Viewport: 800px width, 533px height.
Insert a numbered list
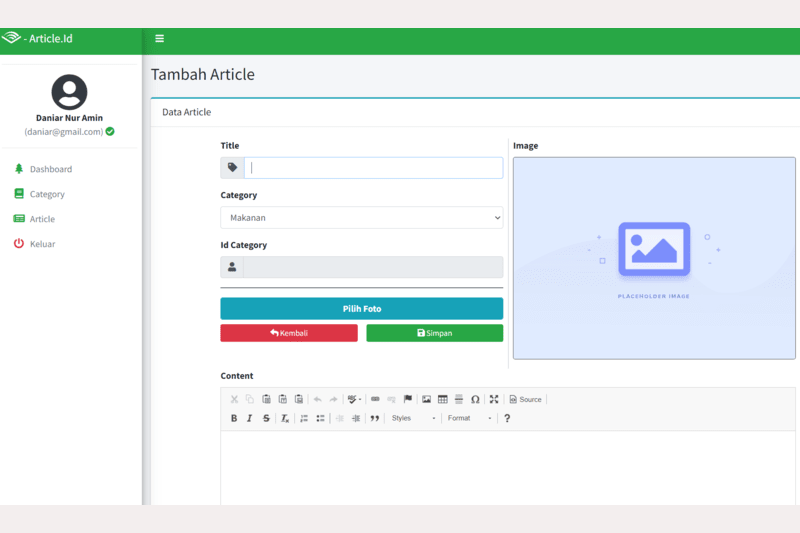coord(304,418)
